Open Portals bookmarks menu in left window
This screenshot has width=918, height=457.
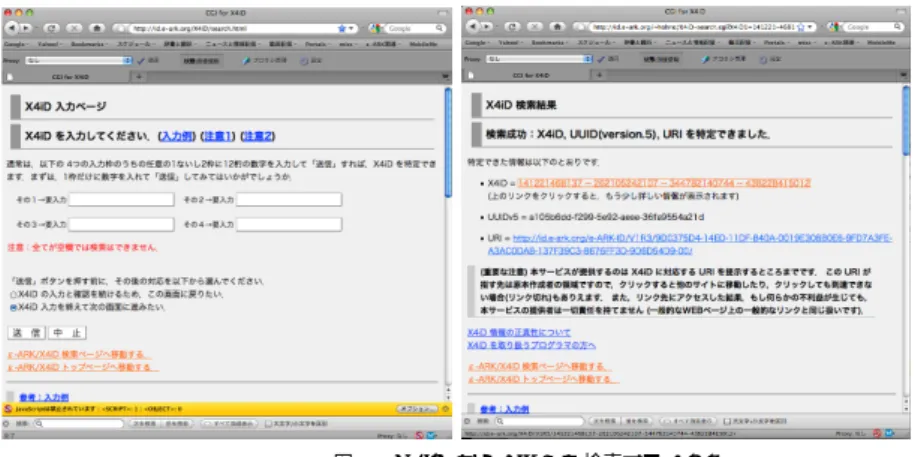tap(318, 44)
